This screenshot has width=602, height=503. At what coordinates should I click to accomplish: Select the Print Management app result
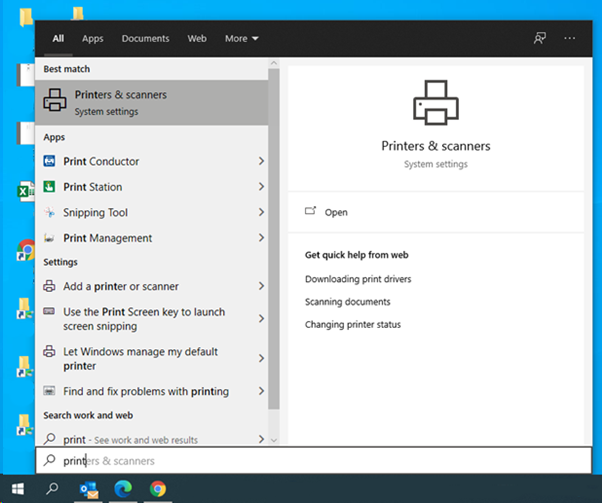[x=152, y=238]
